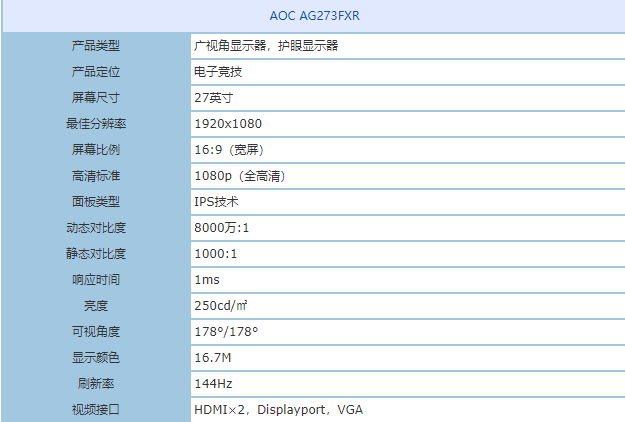Select the 产品类型 label cell
The width and height of the screenshot is (625, 422).
click(96, 46)
